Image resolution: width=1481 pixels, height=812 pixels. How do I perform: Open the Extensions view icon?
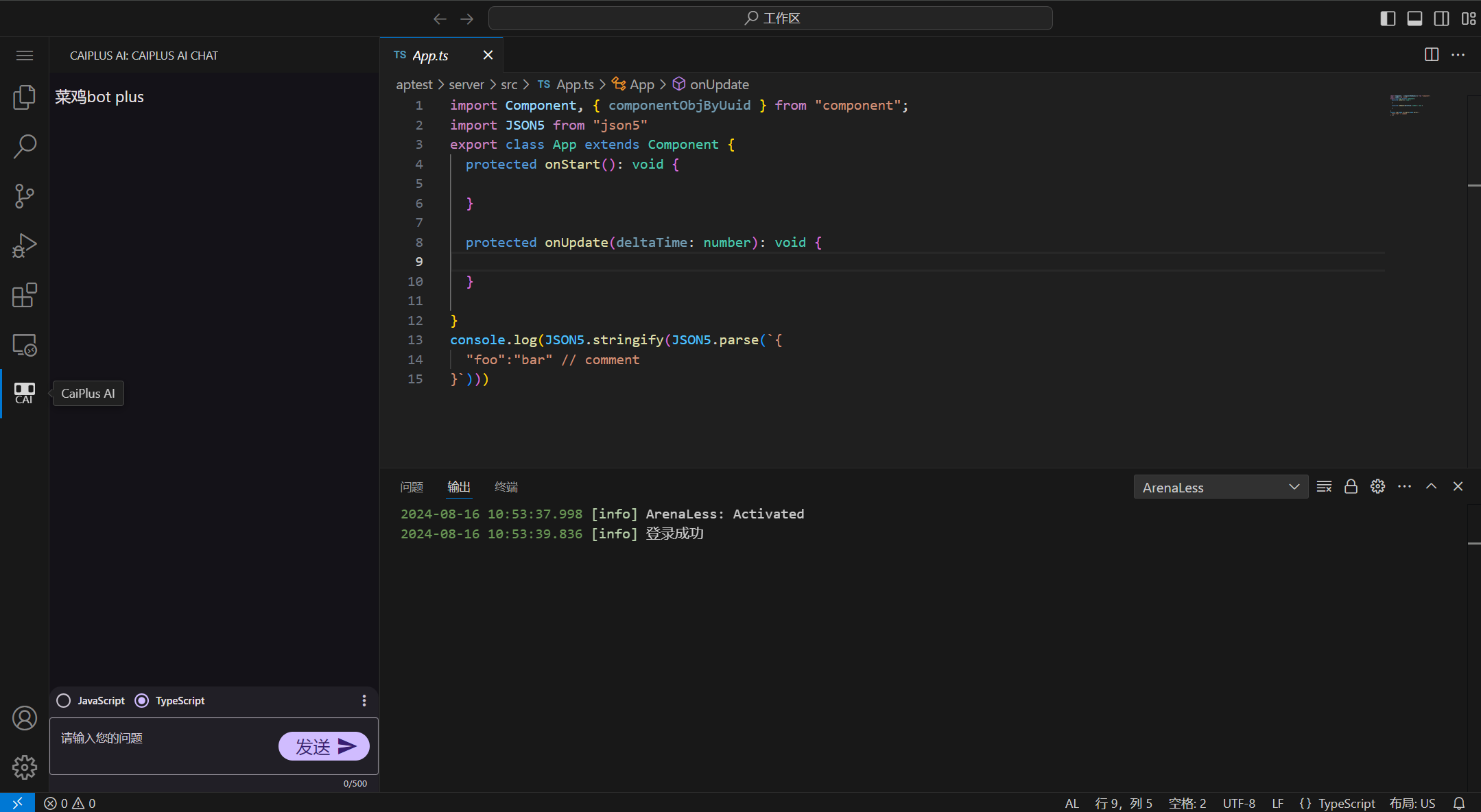[25, 295]
